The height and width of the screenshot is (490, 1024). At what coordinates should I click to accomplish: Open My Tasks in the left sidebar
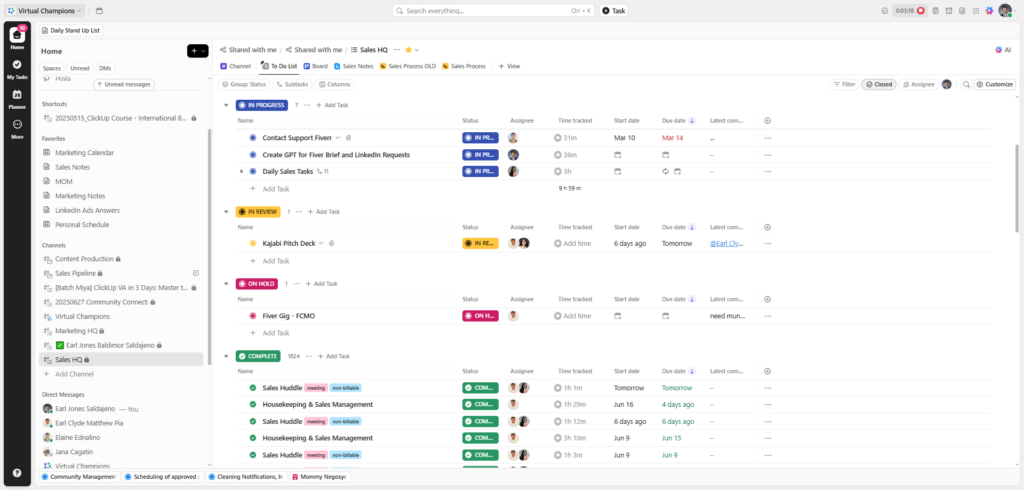(x=17, y=68)
